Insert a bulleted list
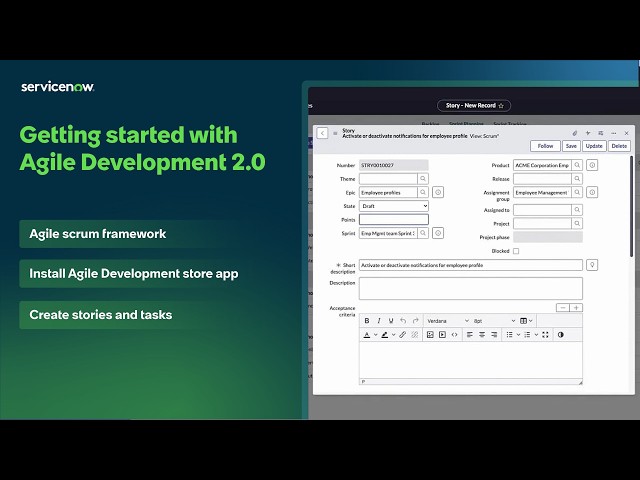This screenshot has height=480, width=640. click(509, 335)
